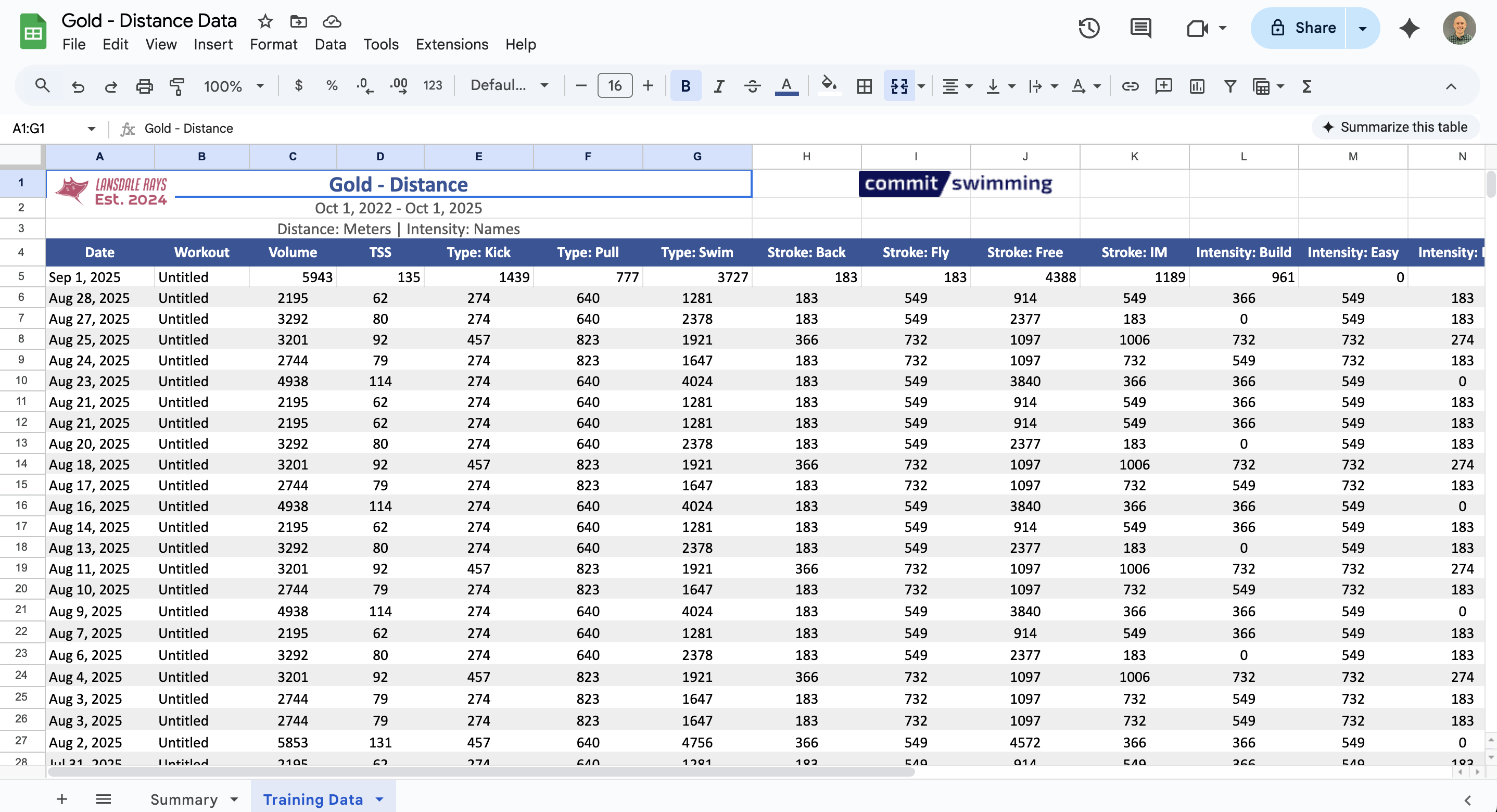Screen dimensions: 1497x812
Task: Click the insert chart icon
Action: point(1197,86)
